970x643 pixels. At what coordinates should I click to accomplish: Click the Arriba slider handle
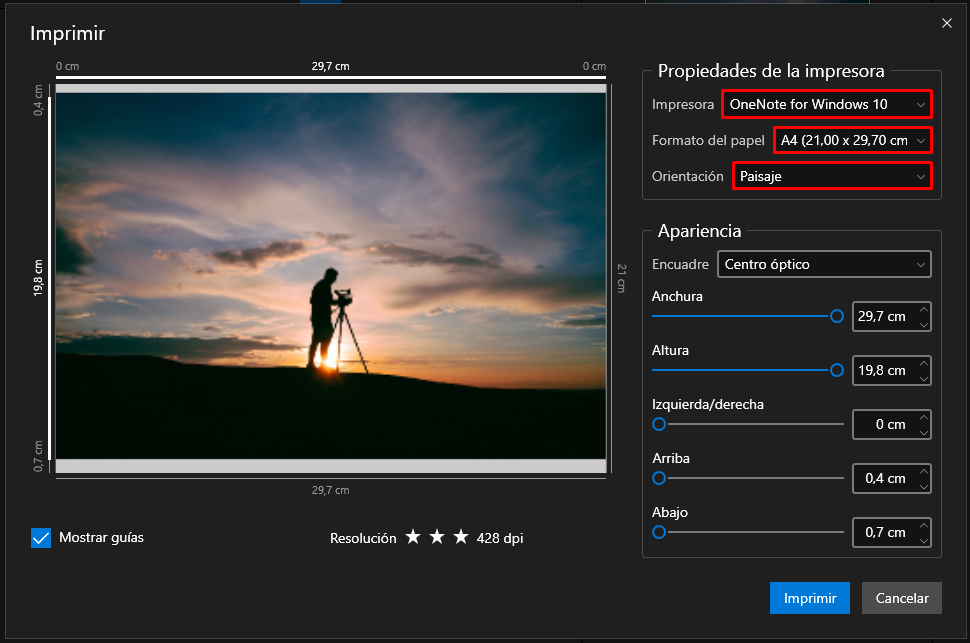(659, 478)
